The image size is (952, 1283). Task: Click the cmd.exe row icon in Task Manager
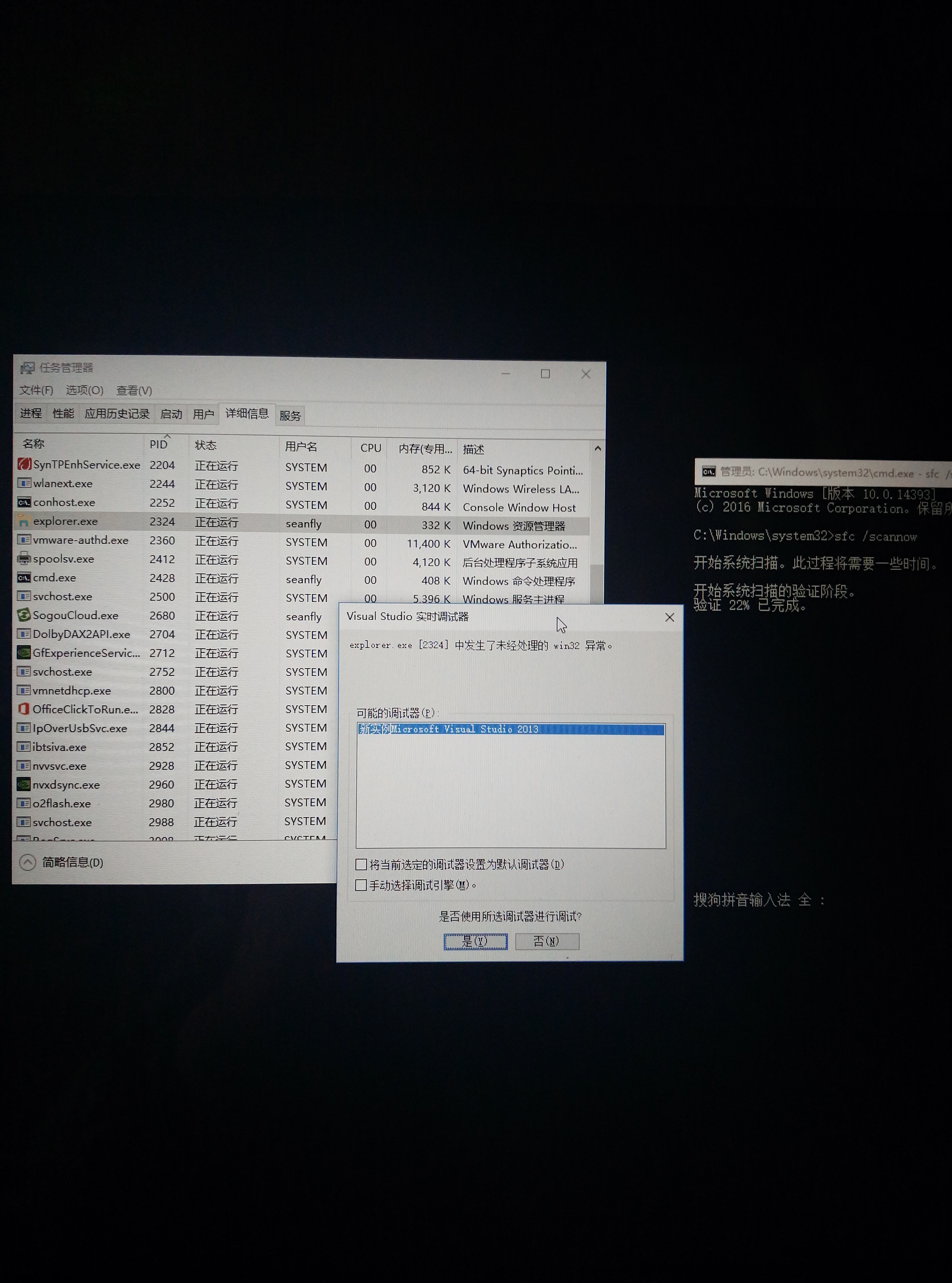pyautogui.click(x=24, y=577)
